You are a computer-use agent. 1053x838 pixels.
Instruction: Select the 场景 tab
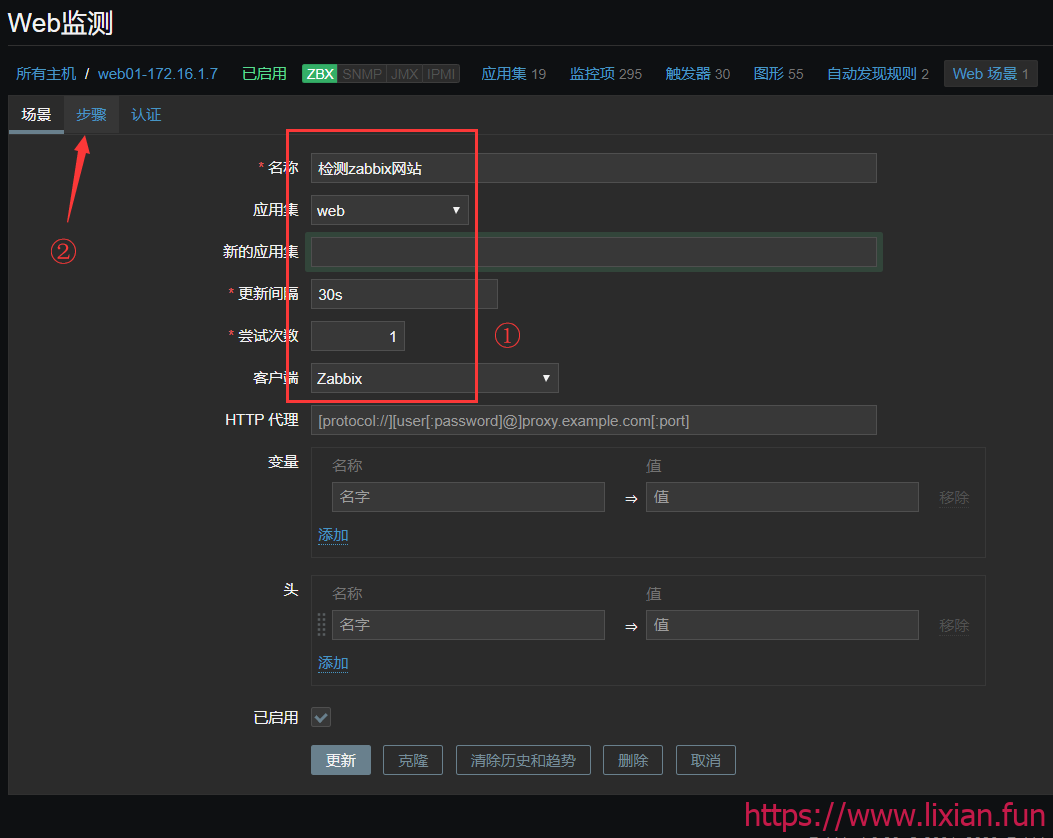pos(36,114)
